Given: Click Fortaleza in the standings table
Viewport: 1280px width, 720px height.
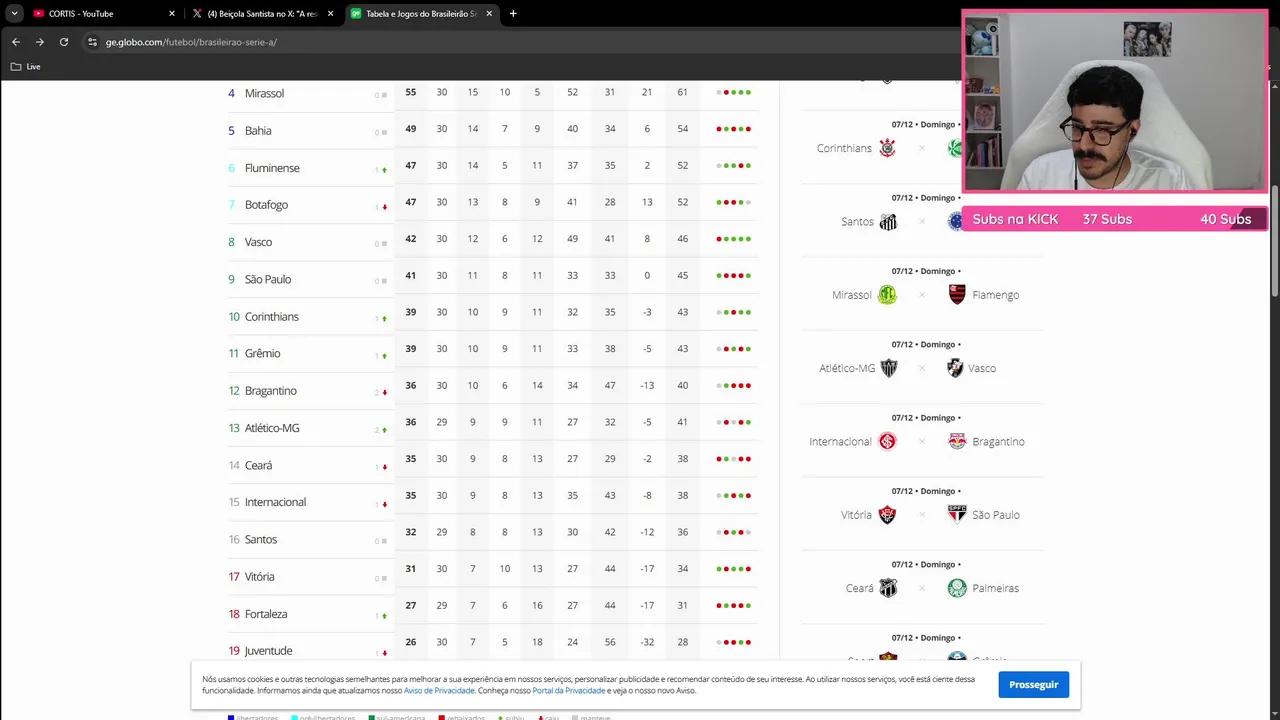Looking at the screenshot, I should (x=266, y=614).
